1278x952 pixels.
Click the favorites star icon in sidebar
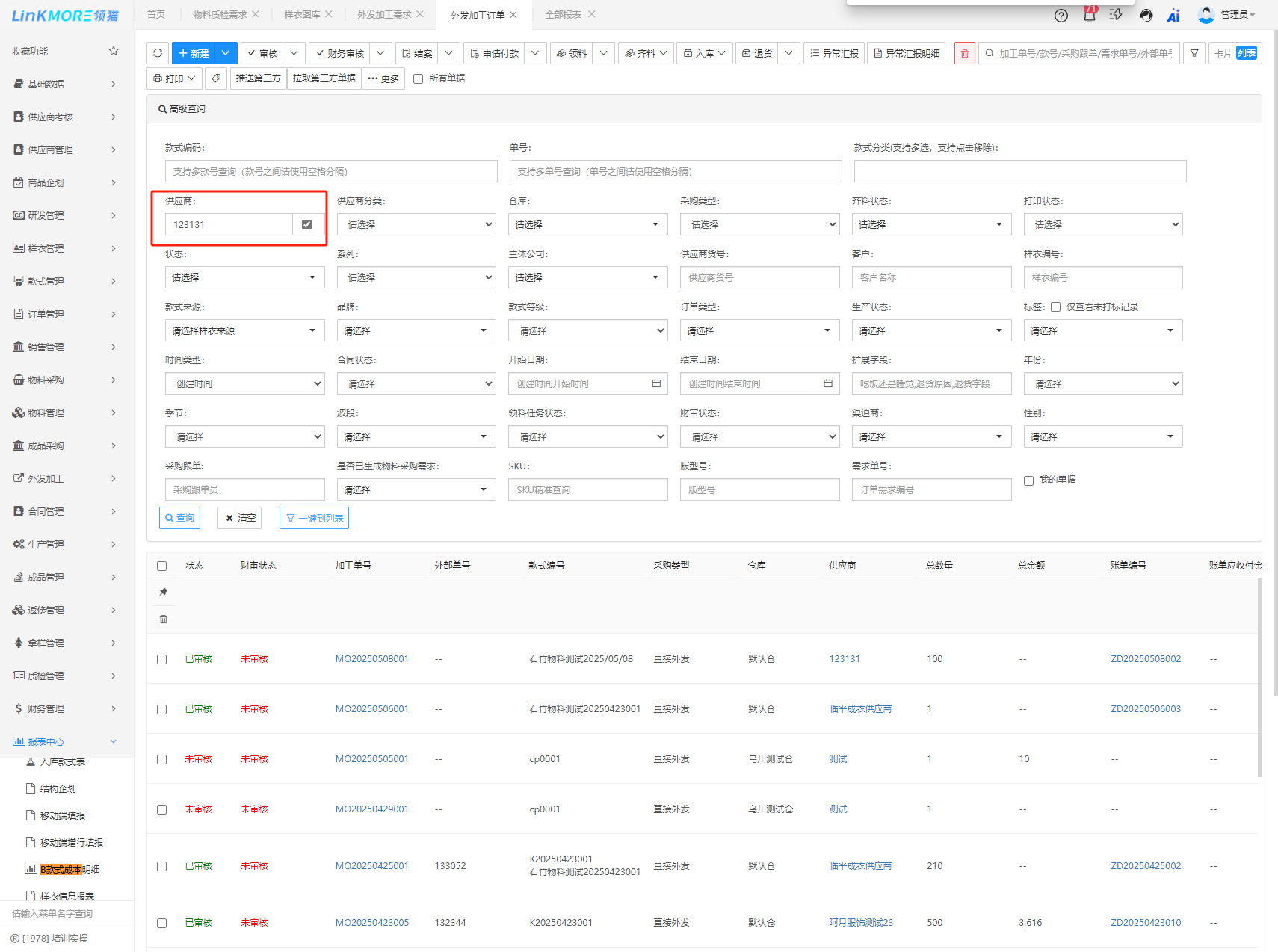pos(114,51)
